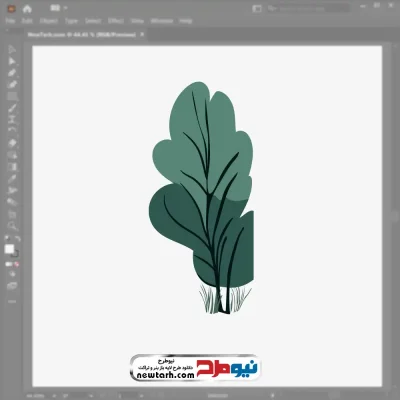The image size is (400, 400).
Task: Set color to None swatch
Action: tap(17, 264)
